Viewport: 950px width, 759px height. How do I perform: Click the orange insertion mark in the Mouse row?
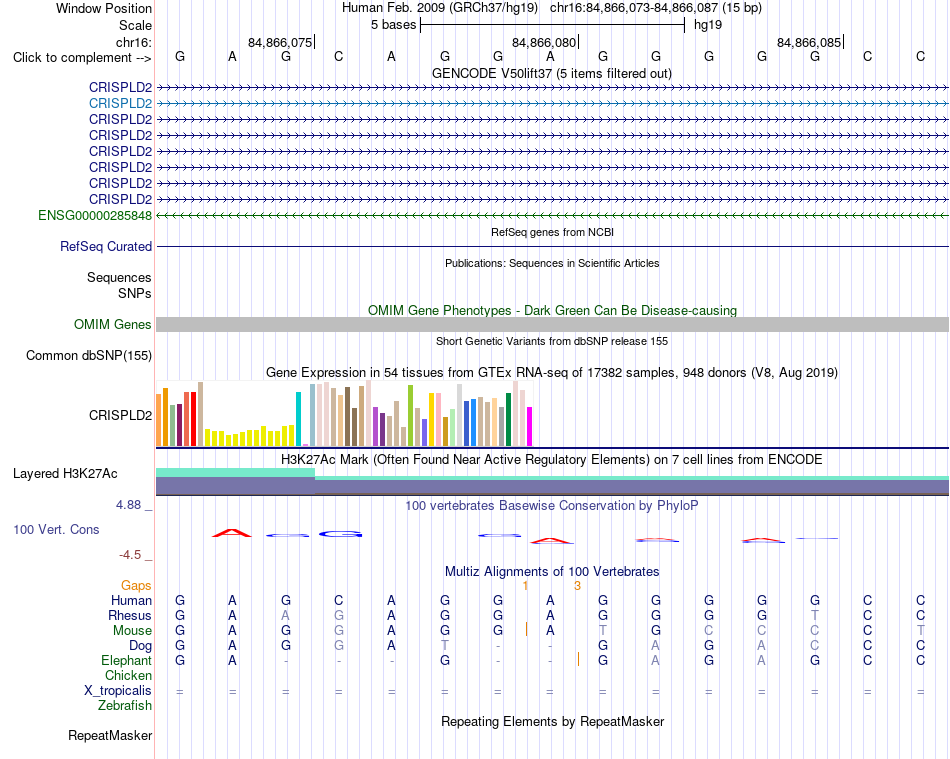tap(526, 630)
